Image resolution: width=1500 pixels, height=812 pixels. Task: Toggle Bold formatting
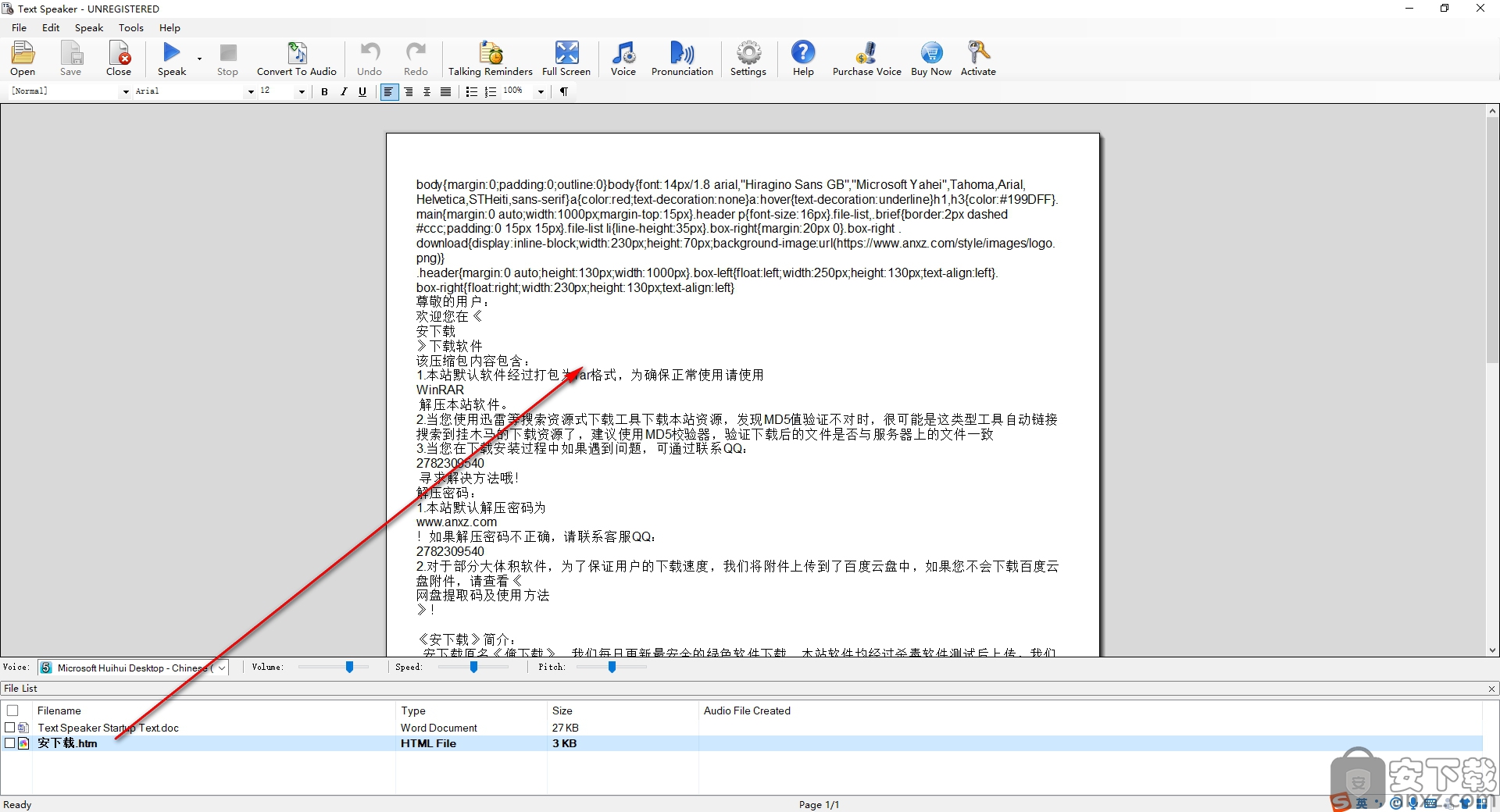324,91
